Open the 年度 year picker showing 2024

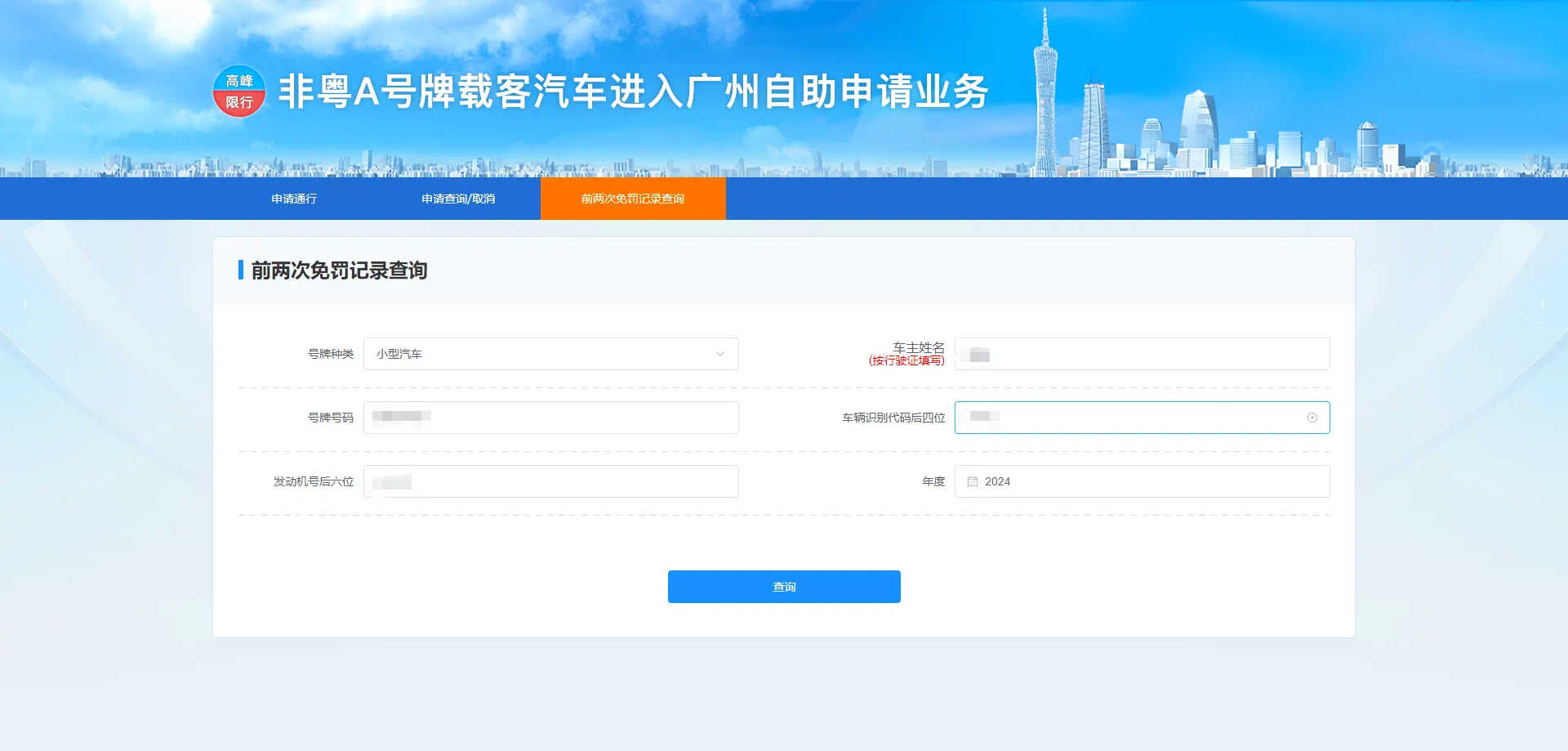tap(1143, 482)
